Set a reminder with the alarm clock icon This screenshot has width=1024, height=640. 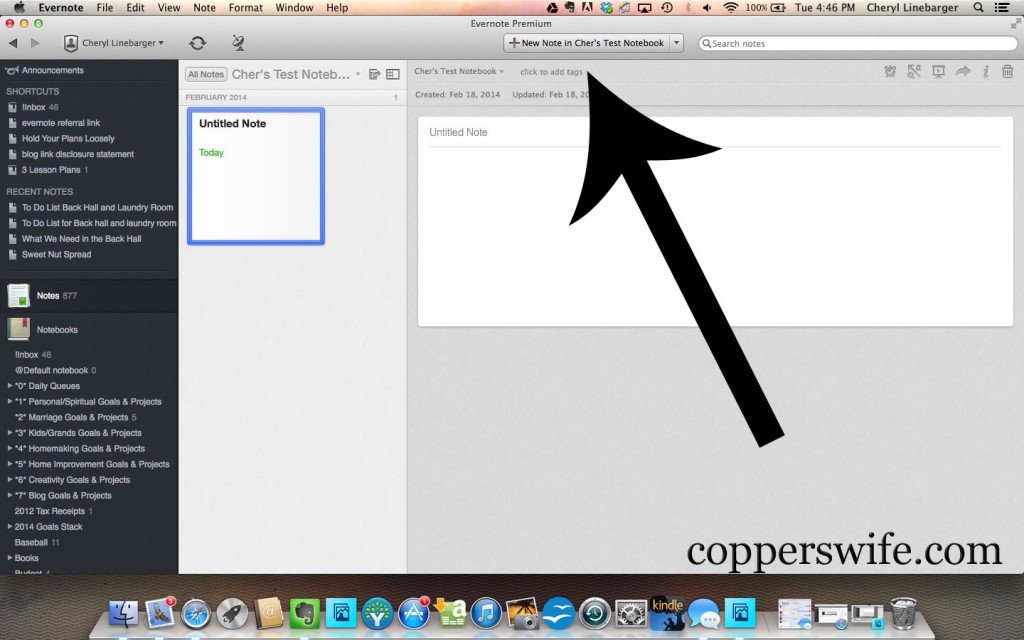point(889,72)
